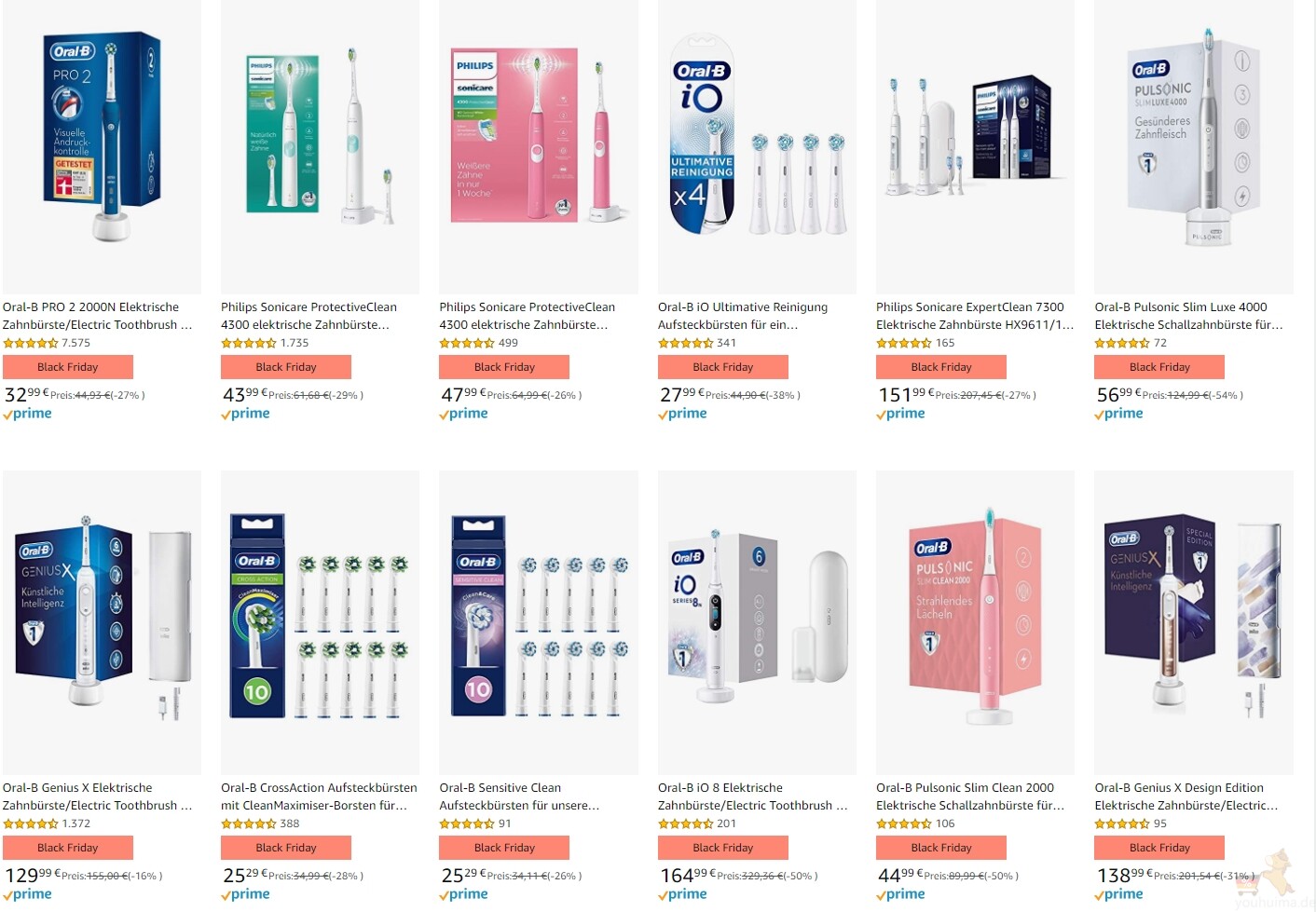Open the Oral-B CrossAction Aufsteckbürsten title link
Image resolution: width=1316 pixels, height=912 pixels.
click(x=319, y=796)
